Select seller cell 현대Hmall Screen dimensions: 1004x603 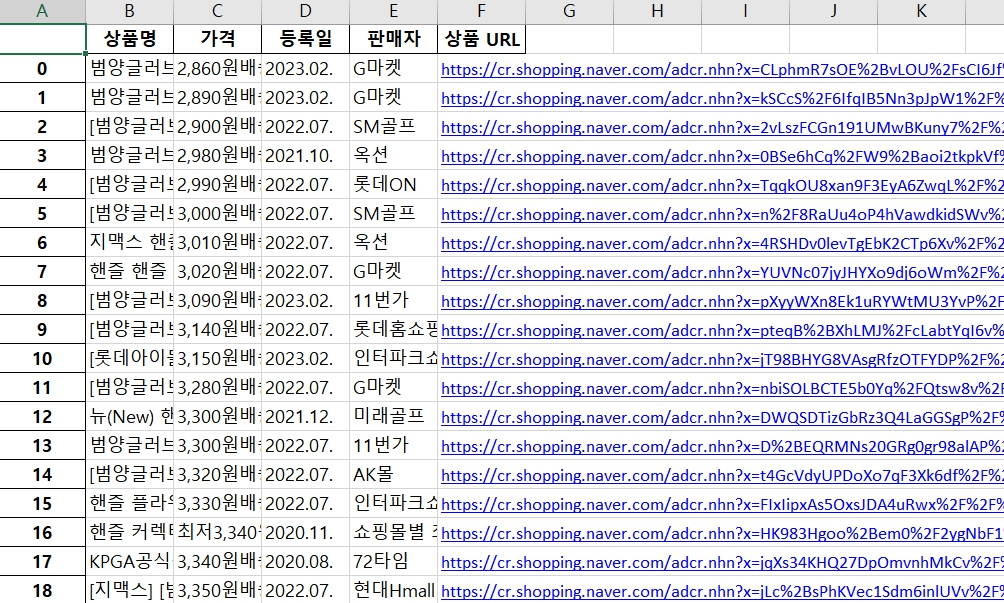pyautogui.click(x=393, y=590)
